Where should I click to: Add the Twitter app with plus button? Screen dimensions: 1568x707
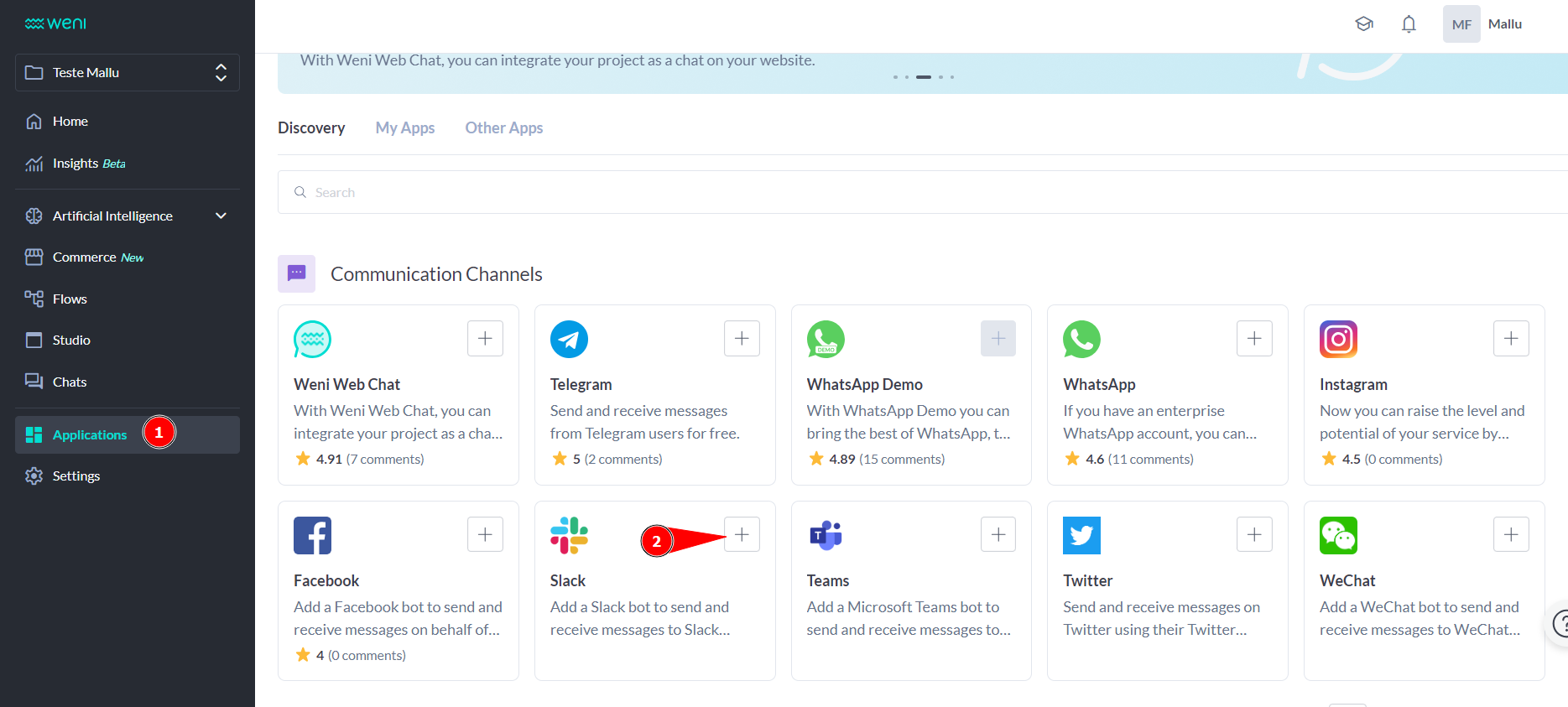pos(1254,535)
